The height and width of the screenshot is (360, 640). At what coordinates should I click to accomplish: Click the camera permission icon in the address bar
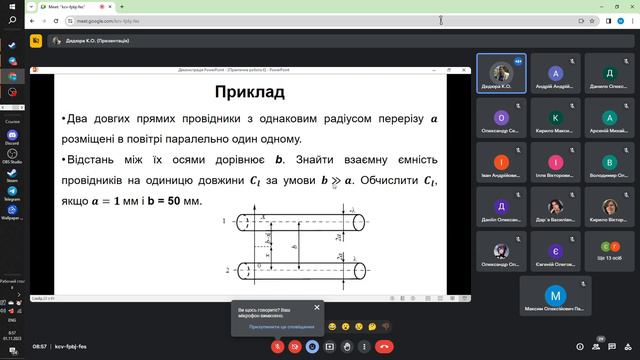tap(581, 21)
